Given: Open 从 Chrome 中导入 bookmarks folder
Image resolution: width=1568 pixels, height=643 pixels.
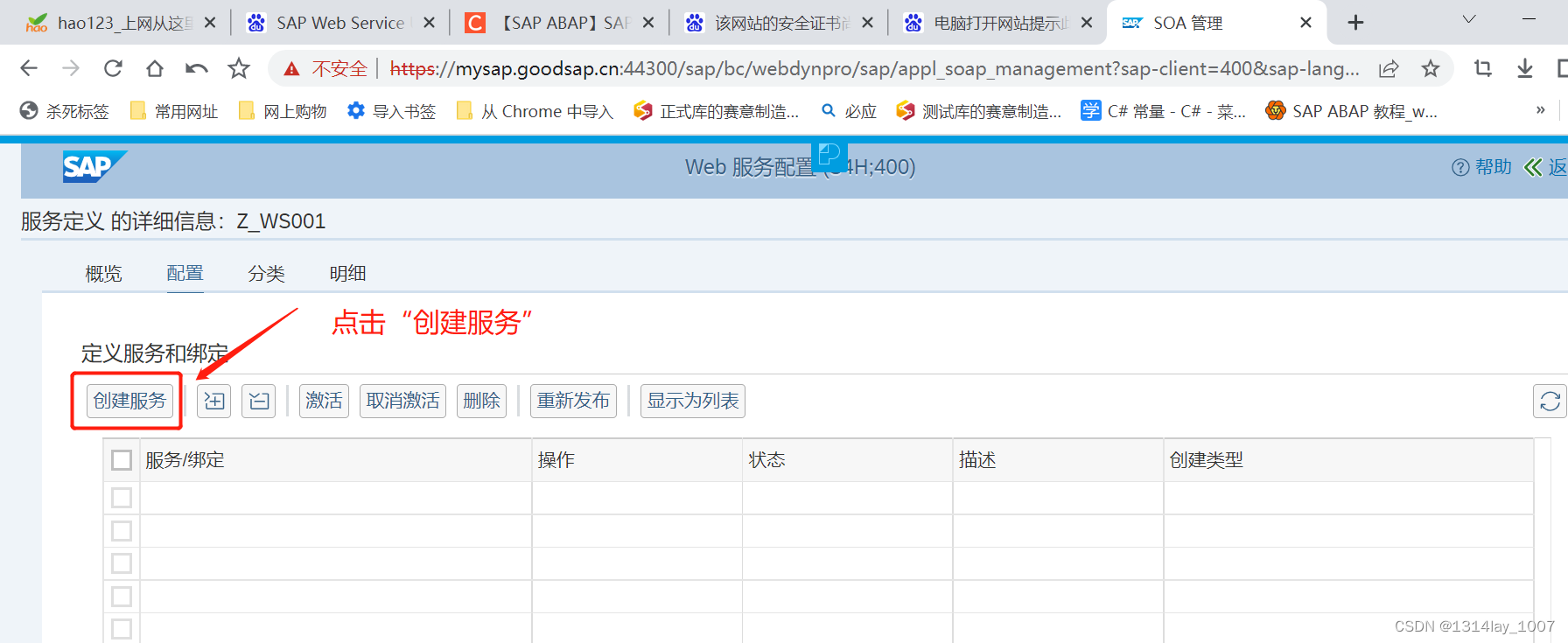Looking at the screenshot, I should point(535,111).
